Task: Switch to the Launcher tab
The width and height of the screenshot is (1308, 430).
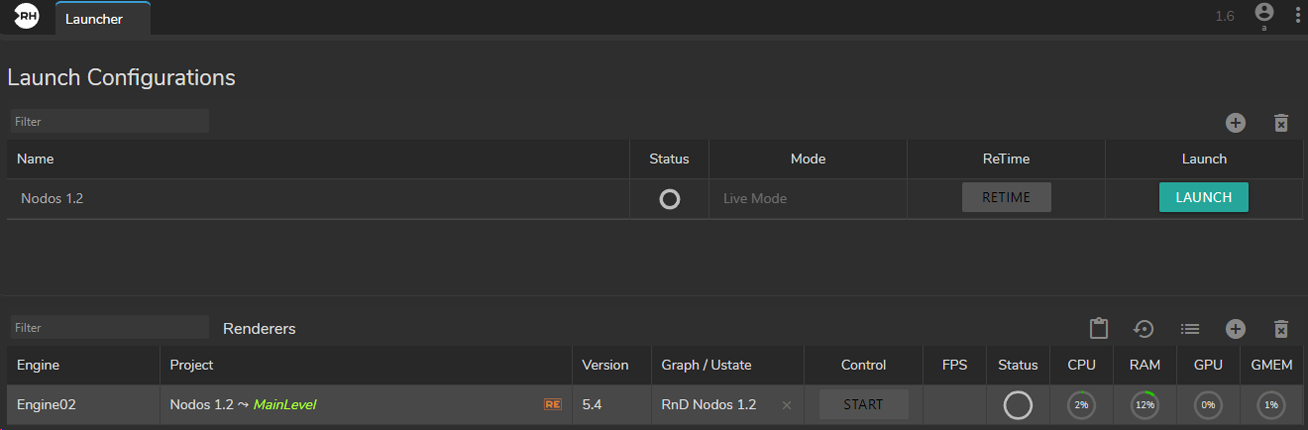Action: (x=94, y=19)
